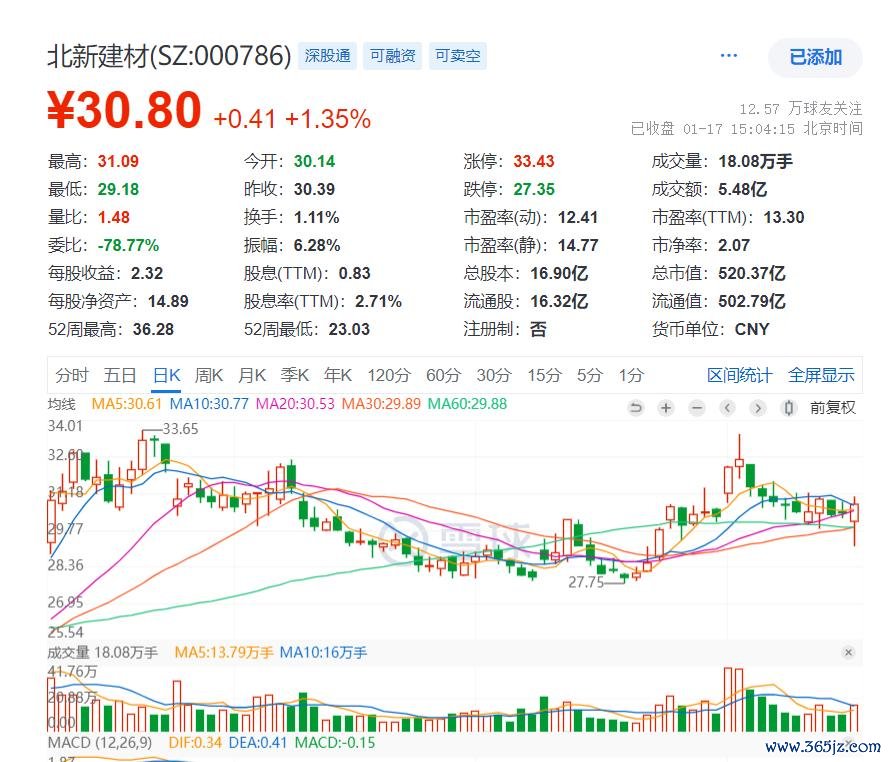
Task: Click the 已添加 watchlist button
Action: point(816,57)
